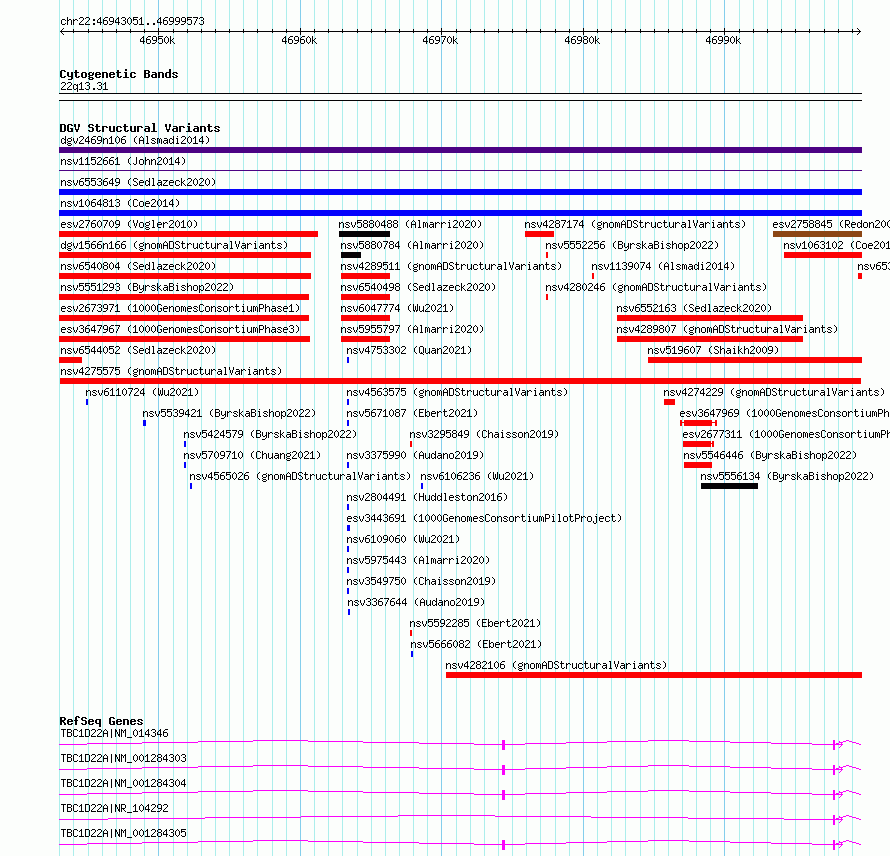Select nsv5546446 (ByrskaBishop2022) variant
Viewport: 890px width, 856px height.
pyautogui.click(x=770, y=455)
